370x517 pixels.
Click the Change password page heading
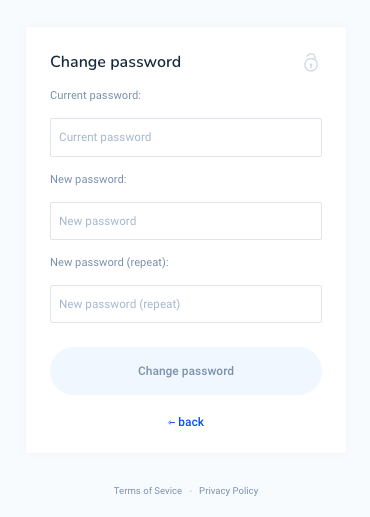[x=115, y=62]
